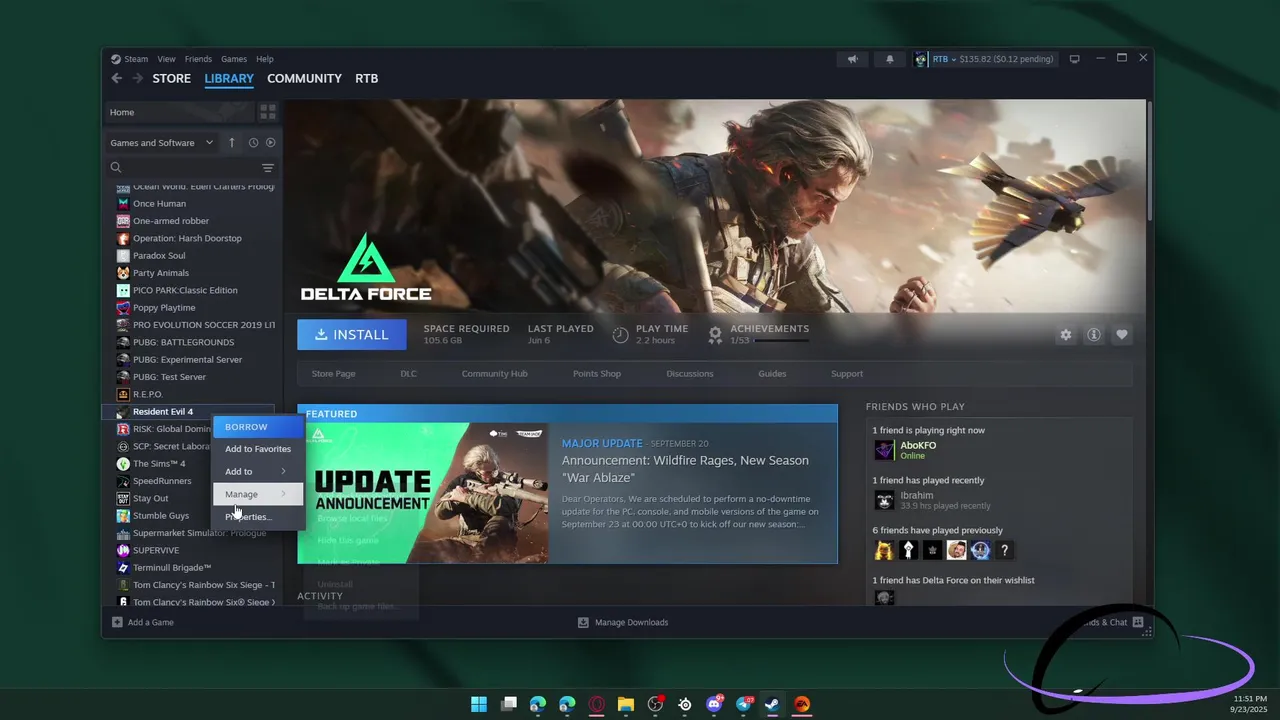Expand Manage submenu
Screen dimensions: 1280x720
click(258, 494)
